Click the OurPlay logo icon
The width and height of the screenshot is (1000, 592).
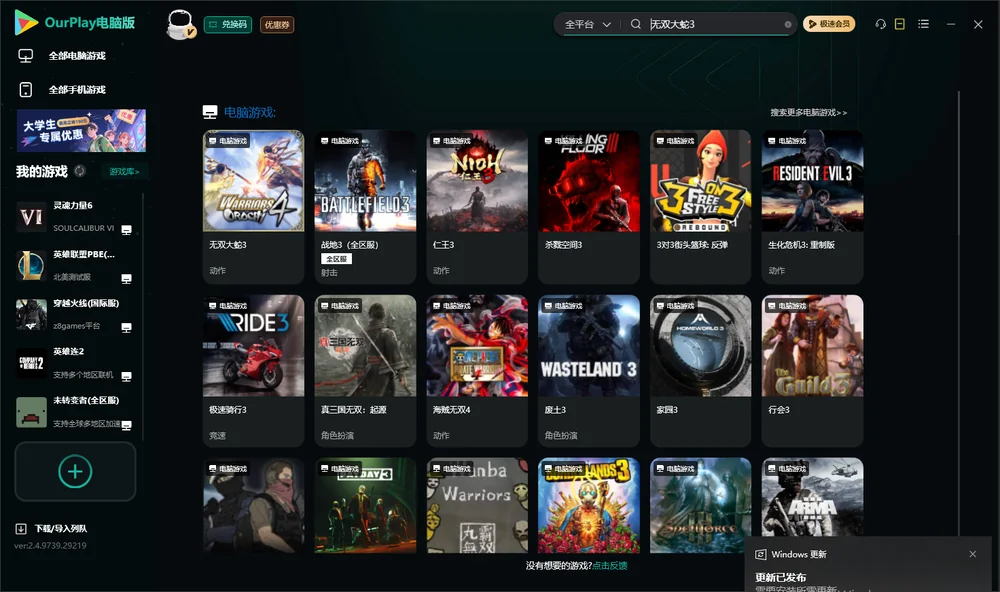point(26,22)
